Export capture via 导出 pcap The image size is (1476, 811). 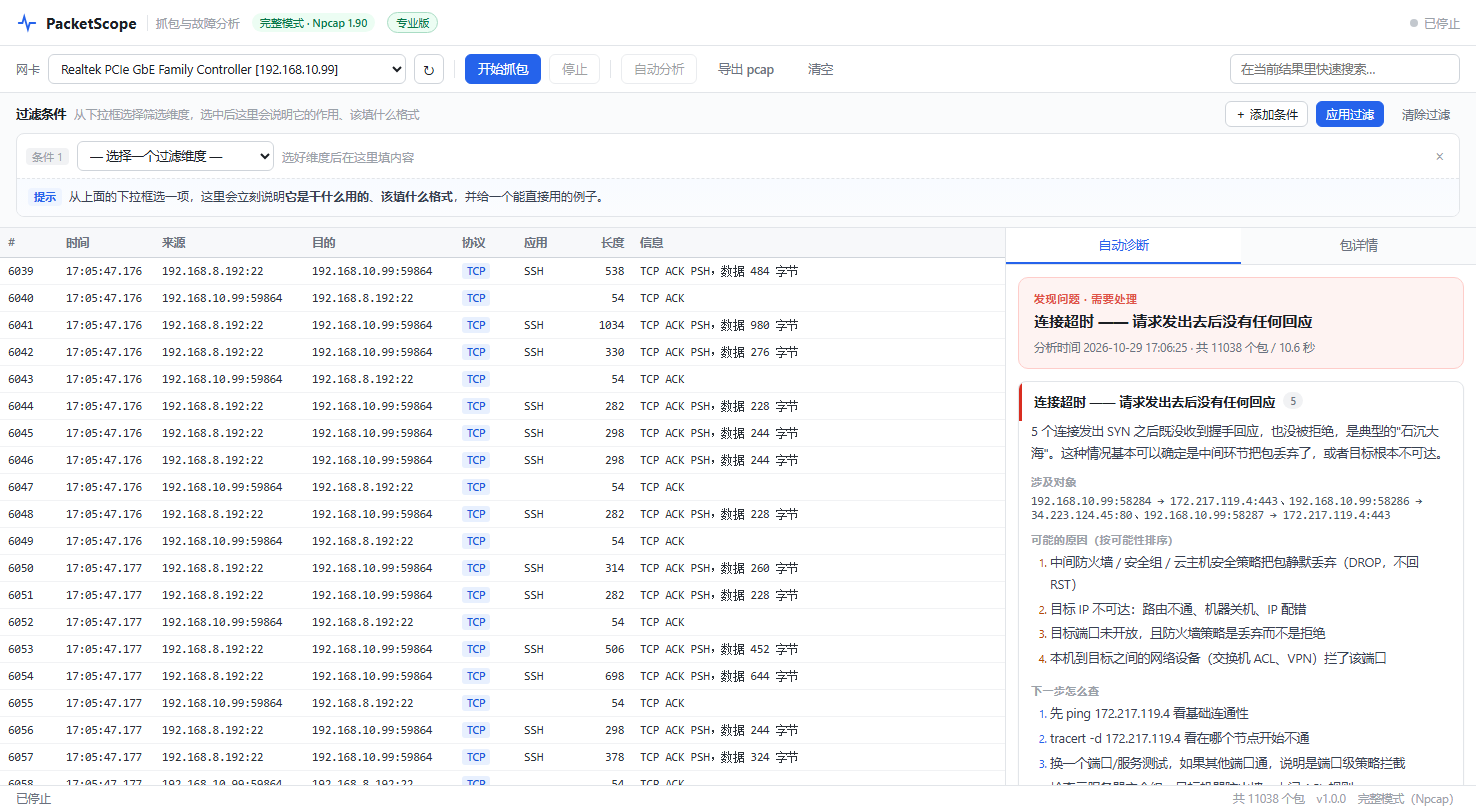click(746, 69)
